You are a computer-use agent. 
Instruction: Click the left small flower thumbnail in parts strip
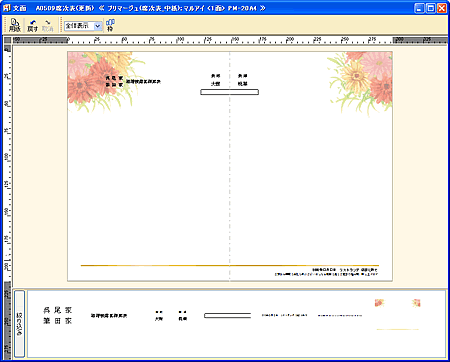tap(379, 303)
